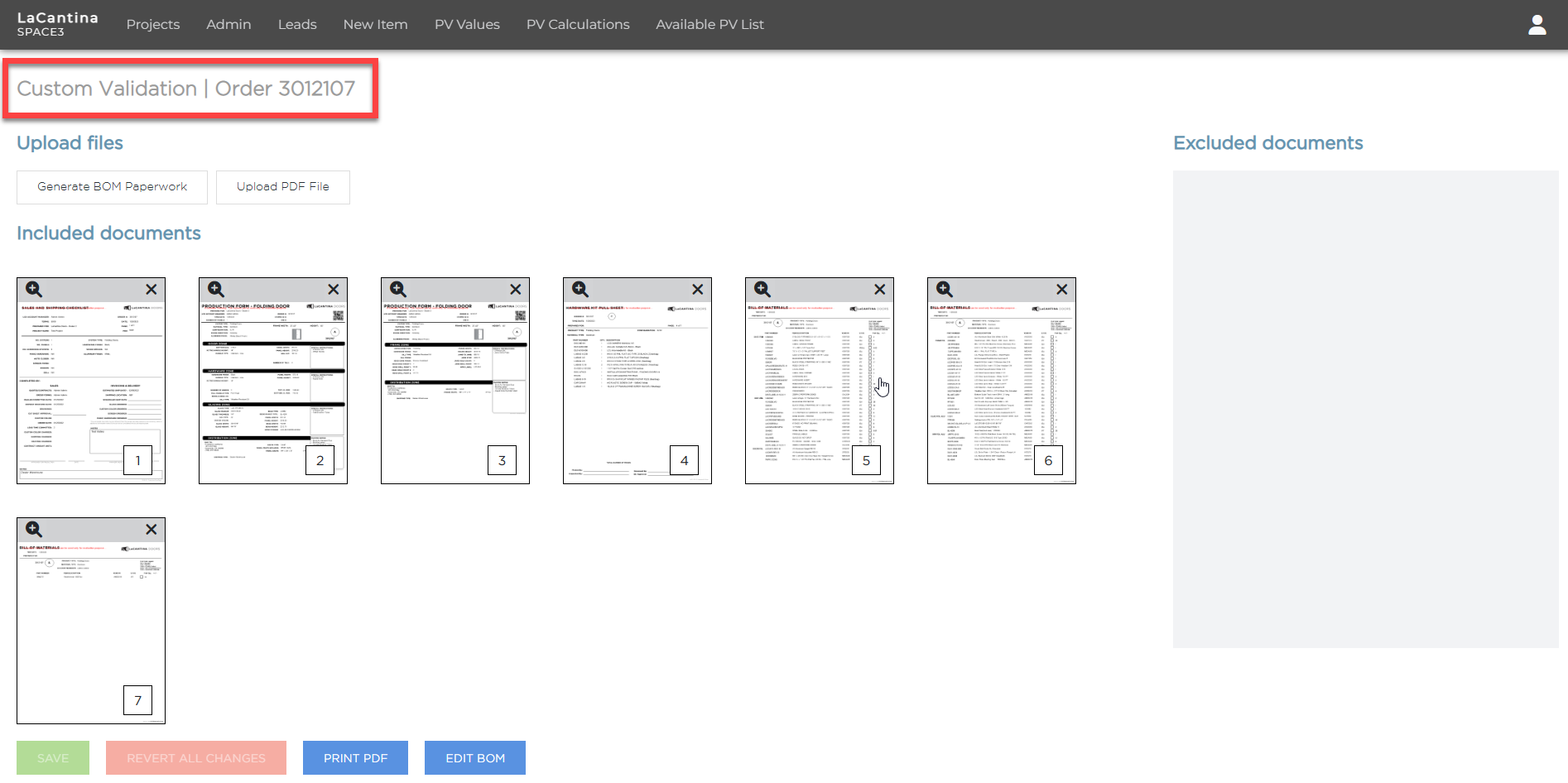
Task: Remove page 7 from included documents
Action: pos(152,529)
